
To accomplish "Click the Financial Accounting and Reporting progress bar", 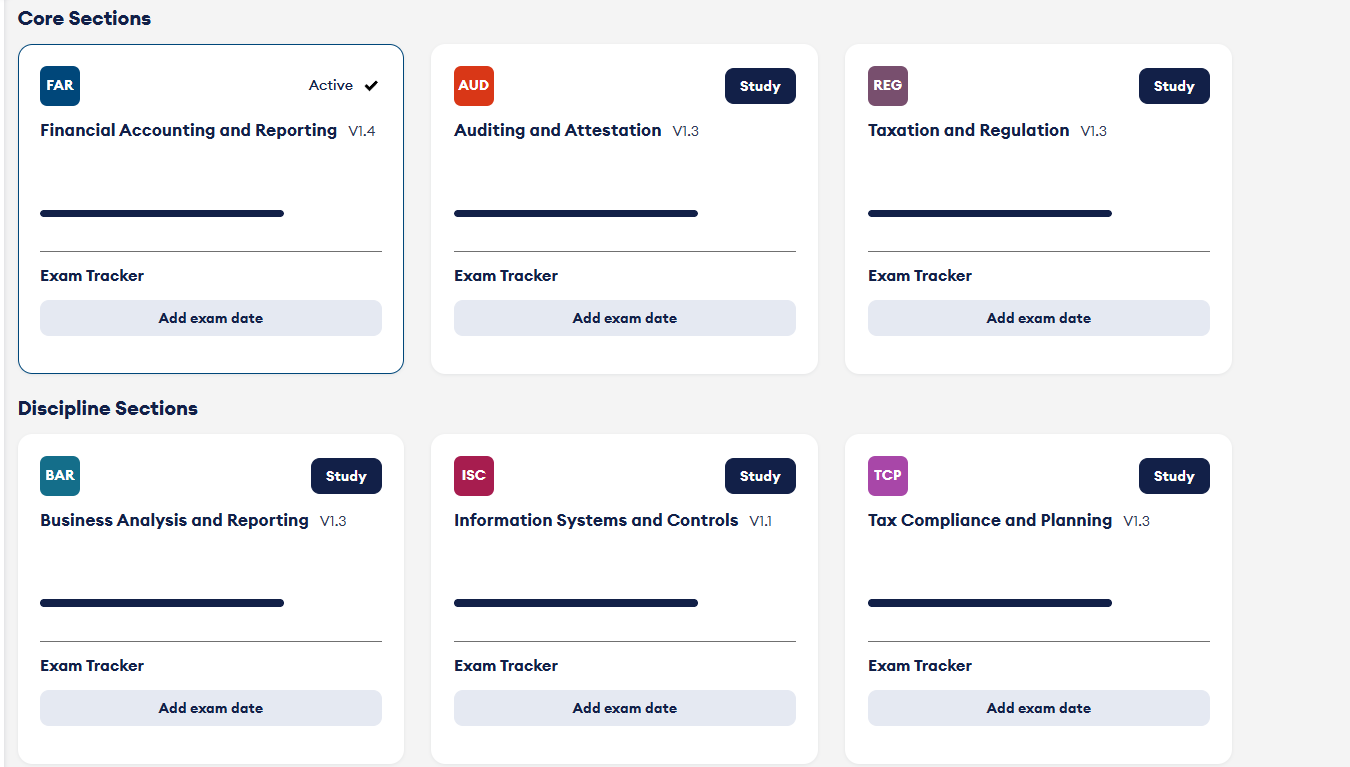I will pos(162,213).
